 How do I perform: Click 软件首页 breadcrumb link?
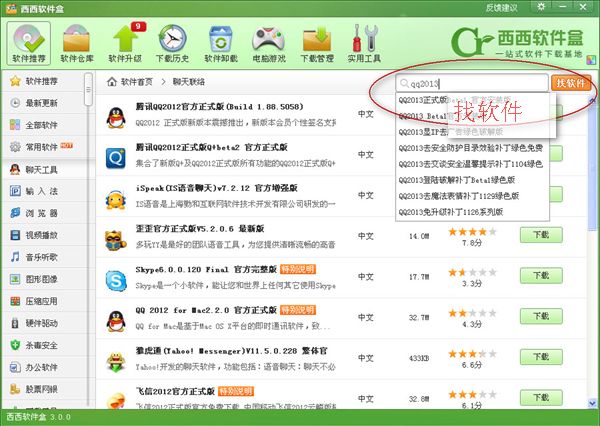137,82
